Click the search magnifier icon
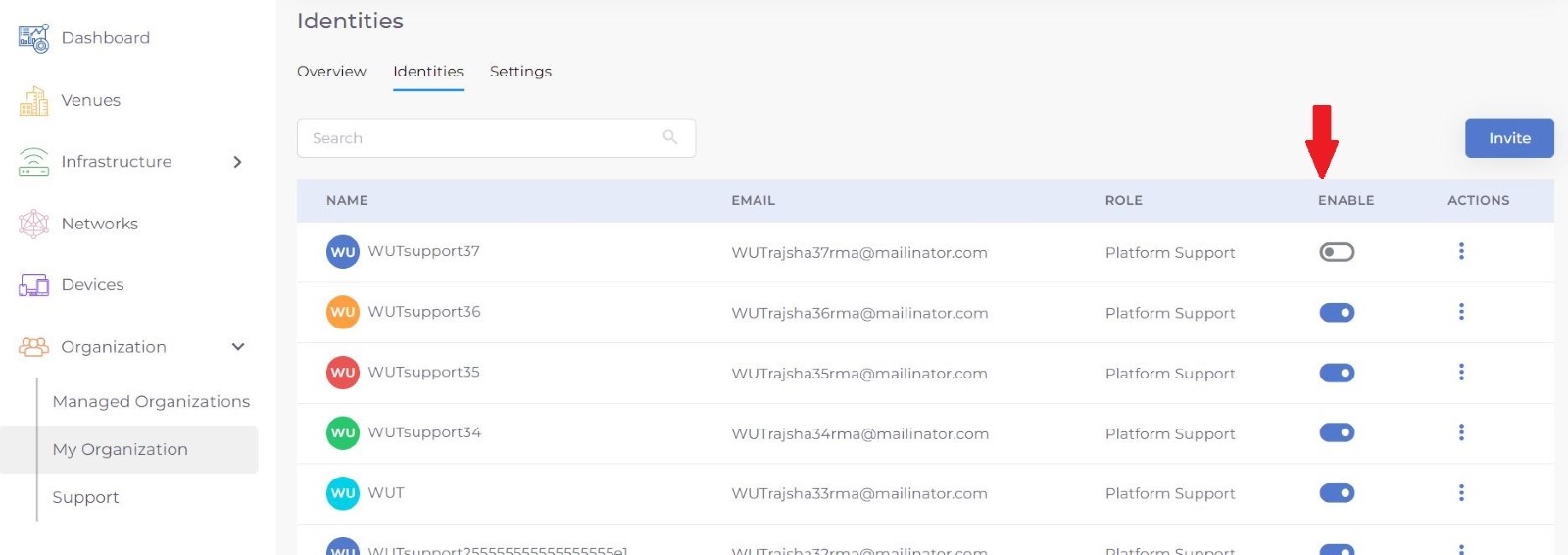The width and height of the screenshot is (1568, 555). tap(670, 138)
